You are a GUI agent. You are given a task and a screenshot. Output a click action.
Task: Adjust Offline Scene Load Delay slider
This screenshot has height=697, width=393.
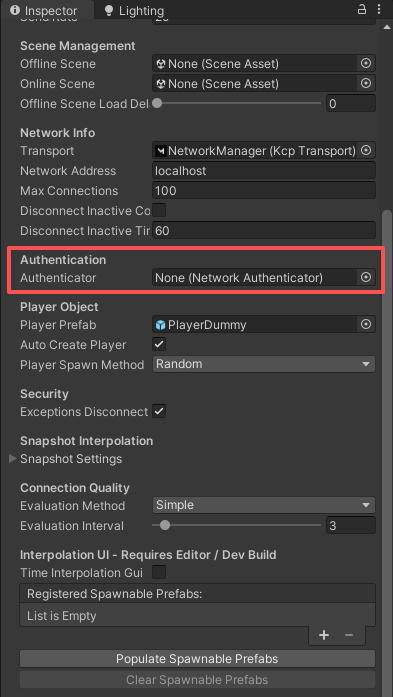pos(237,103)
